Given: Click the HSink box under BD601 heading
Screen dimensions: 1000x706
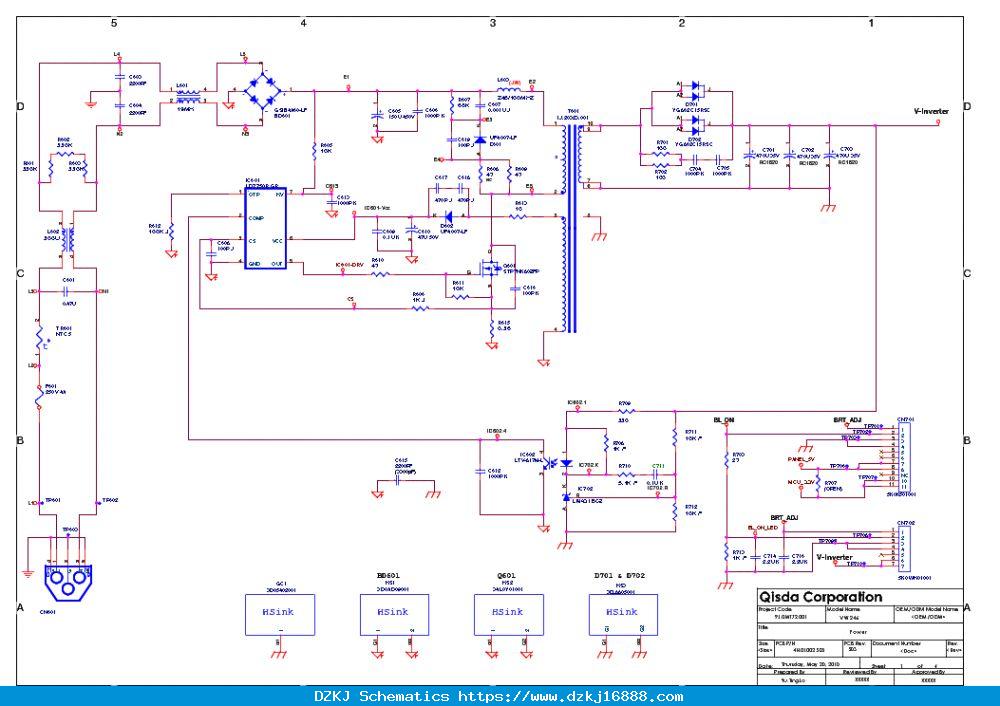Looking at the screenshot, I should pyautogui.click(x=394, y=614).
